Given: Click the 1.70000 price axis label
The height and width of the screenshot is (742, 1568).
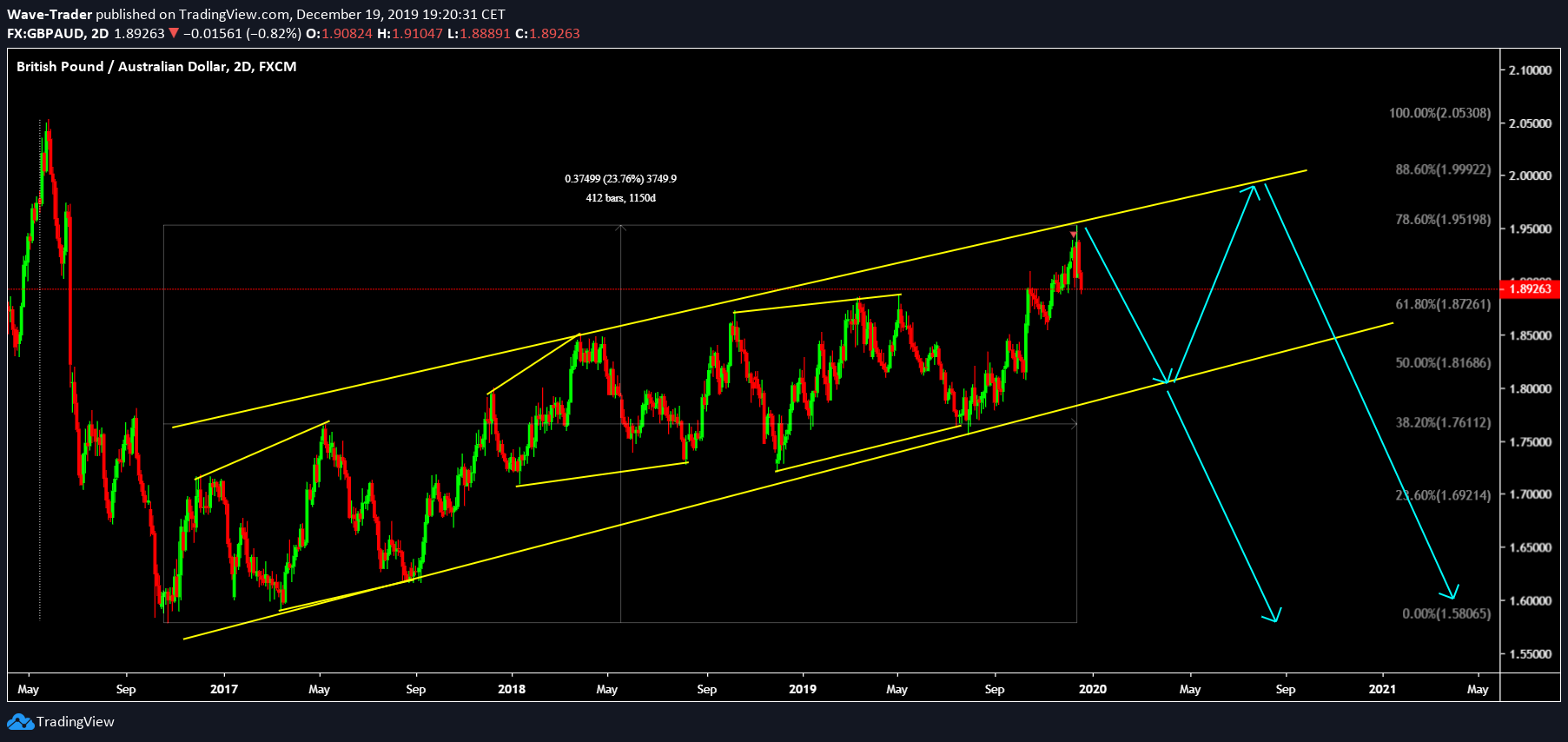Looking at the screenshot, I should point(1531,494).
